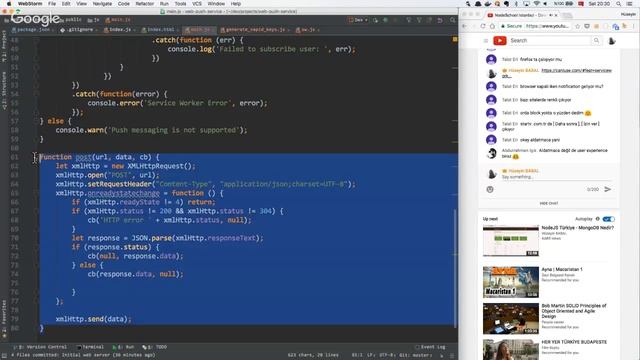This screenshot has width=640, height=360.
Task: Open Bob Martin SOLID Principles video title
Action: click(x=573, y=311)
